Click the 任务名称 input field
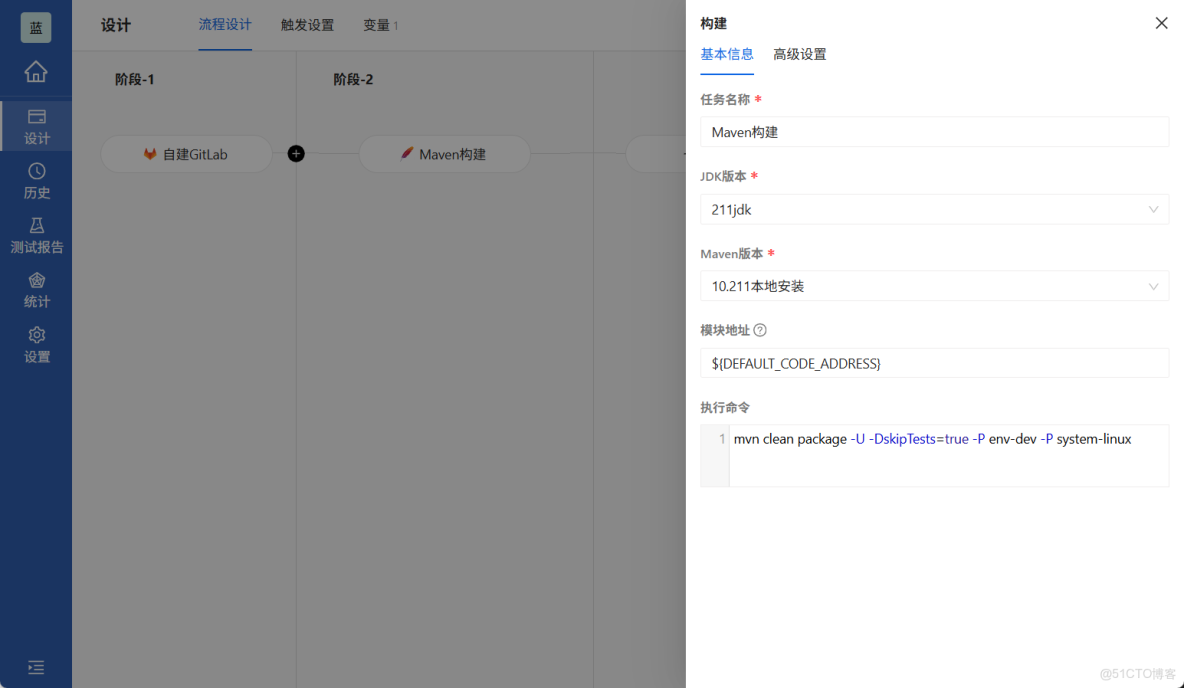This screenshot has width=1184, height=688. click(934, 131)
